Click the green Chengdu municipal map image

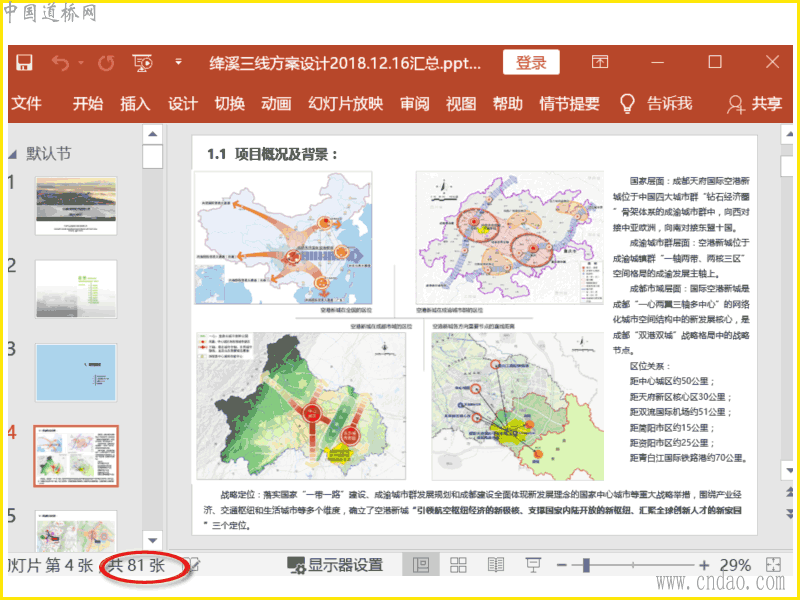tap(301, 406)
